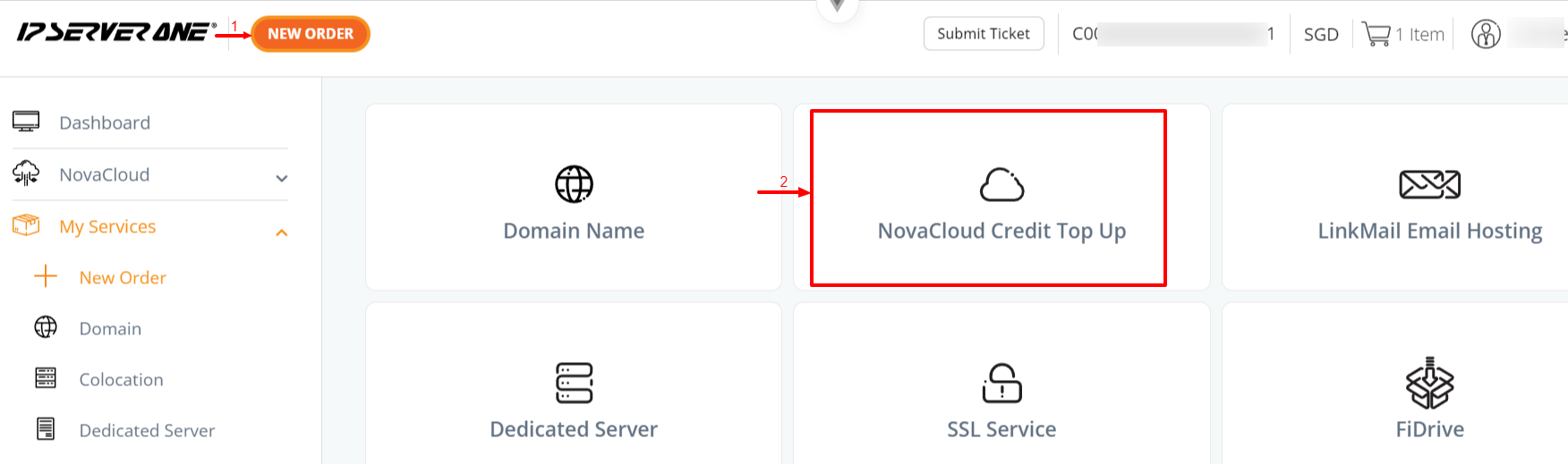Open the SGD currency selector
1568x464 pixels.
[1321, 35]
